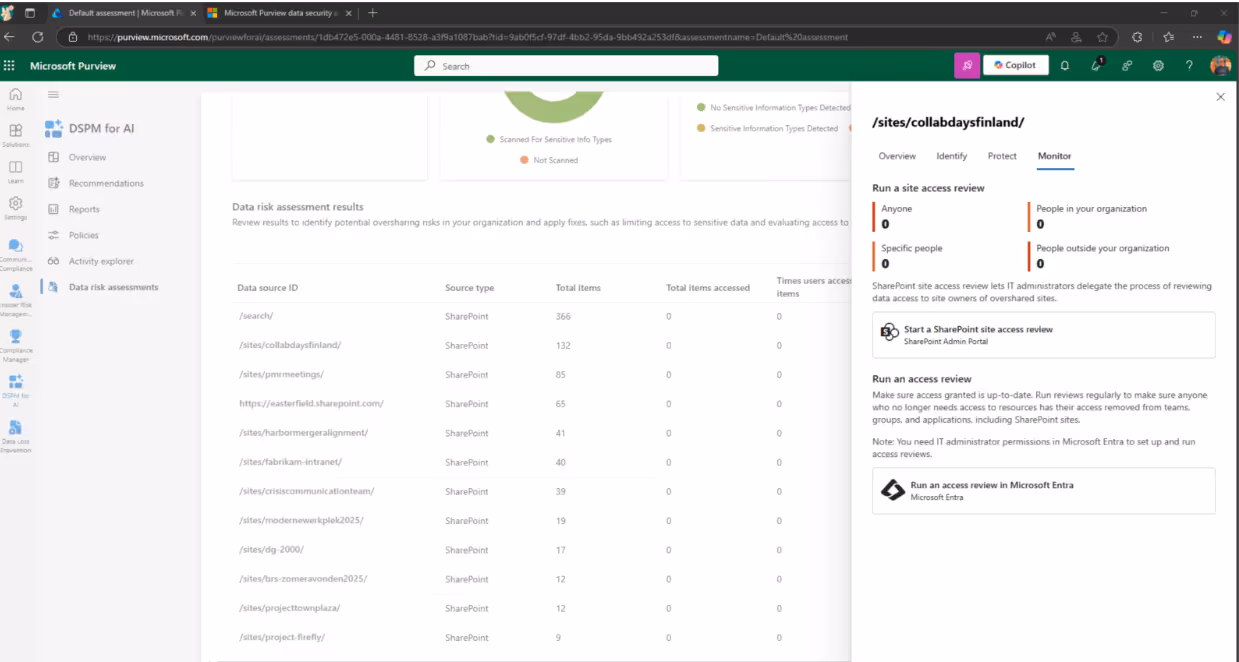This screenshot has width=1239, height=662.
Task: Open Insider Risk Management in the left rail
Action: 15,299
